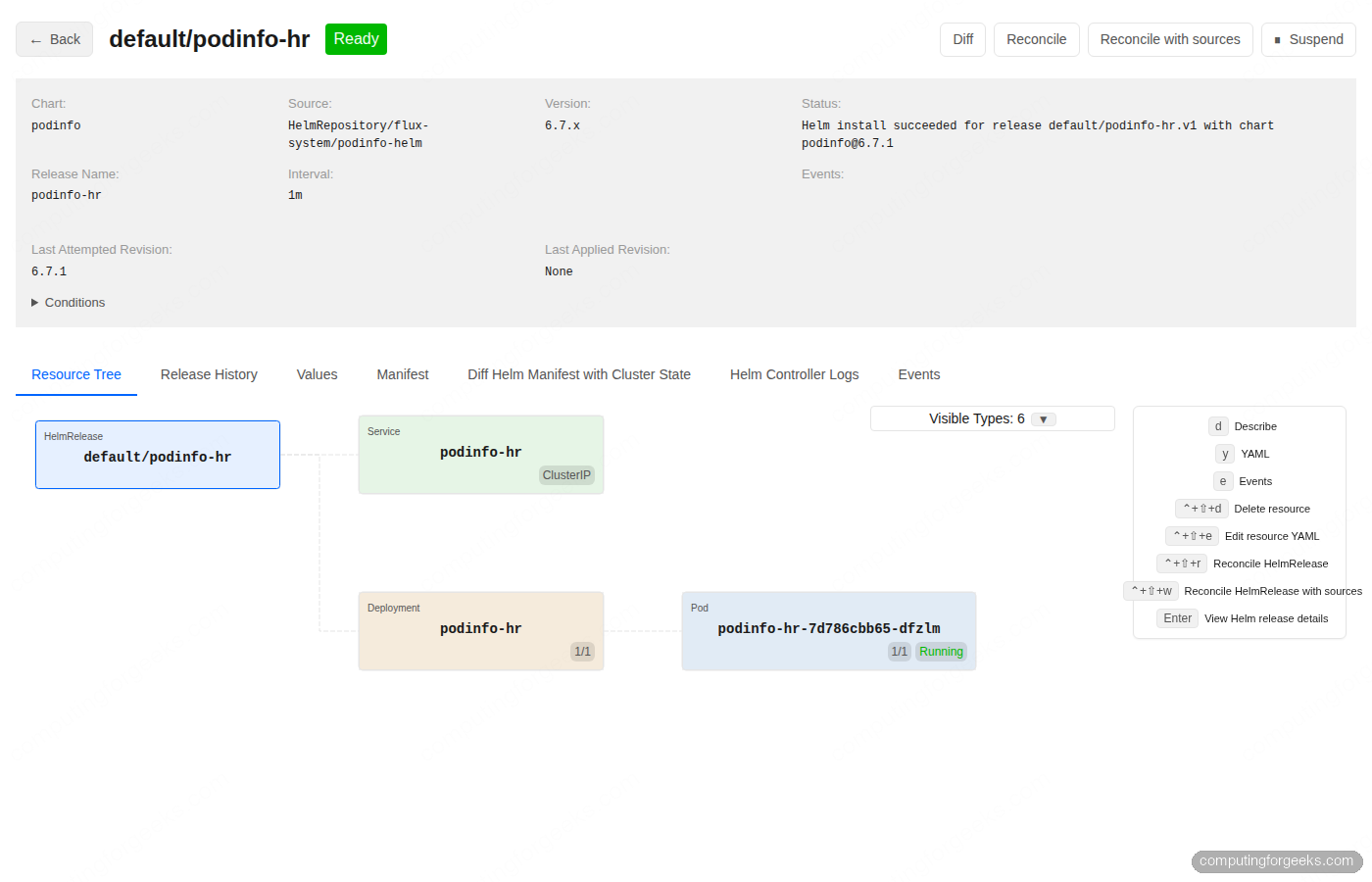Suspend the HelmRelease
The image size is (1372, 882).
click(1308, 39)
